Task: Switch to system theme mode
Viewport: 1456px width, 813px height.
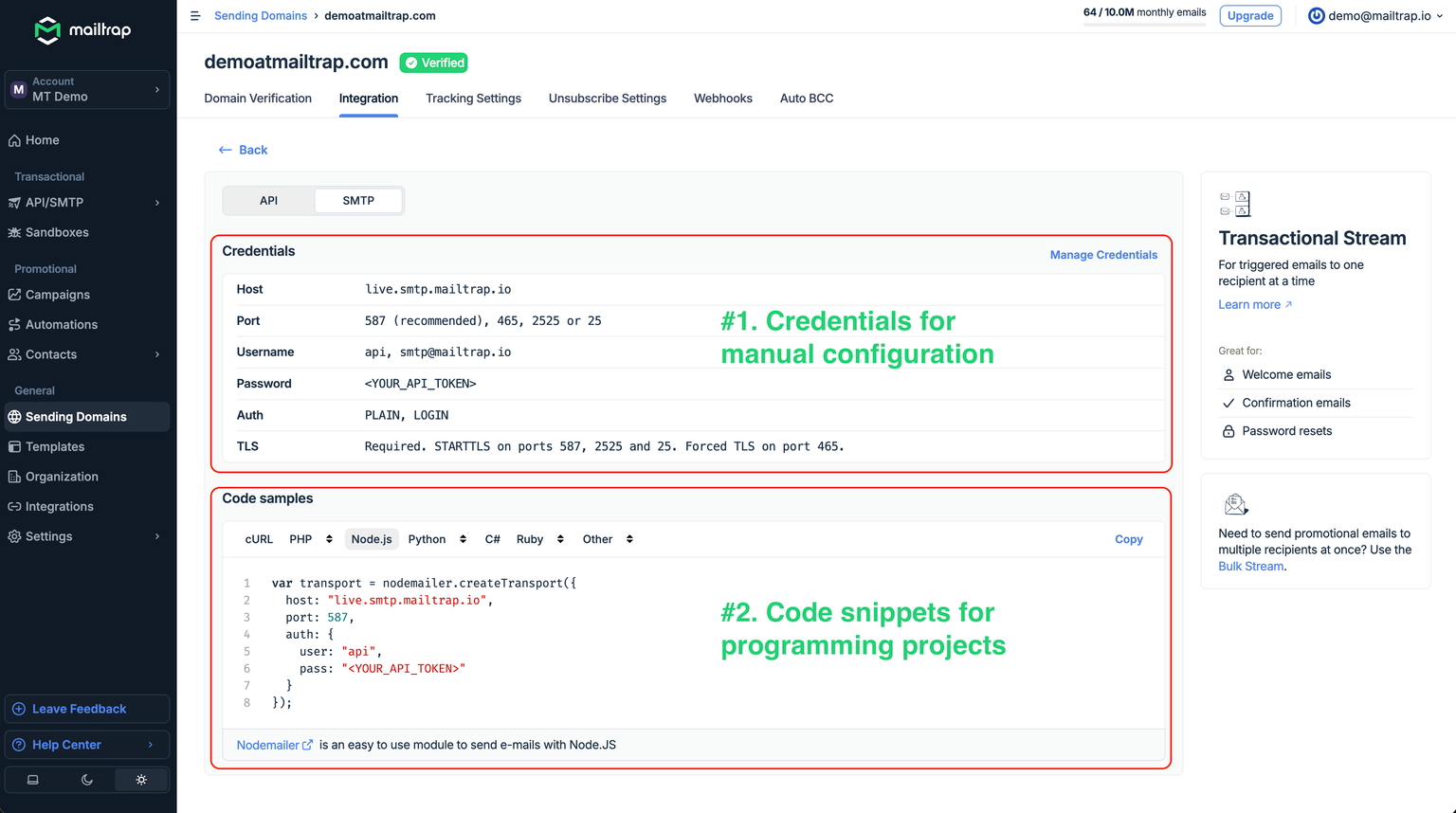Action: pyautogui.click(x=33, y=780)
